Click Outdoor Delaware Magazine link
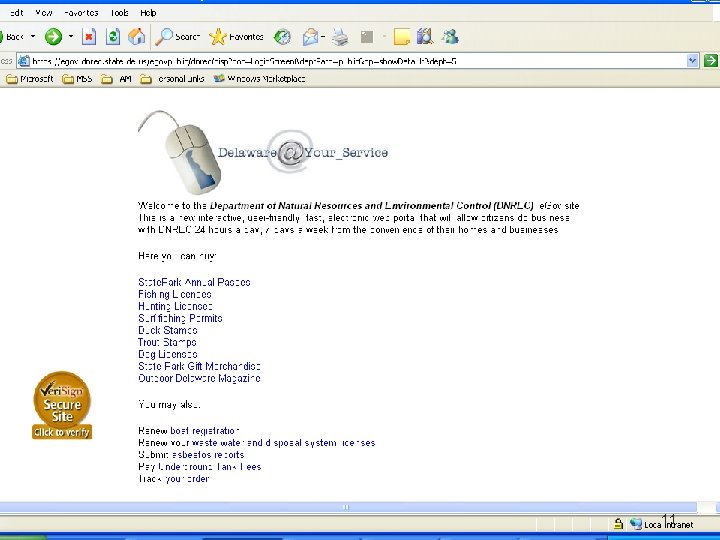Screen dimensions: 720x540 click(199, 378)
